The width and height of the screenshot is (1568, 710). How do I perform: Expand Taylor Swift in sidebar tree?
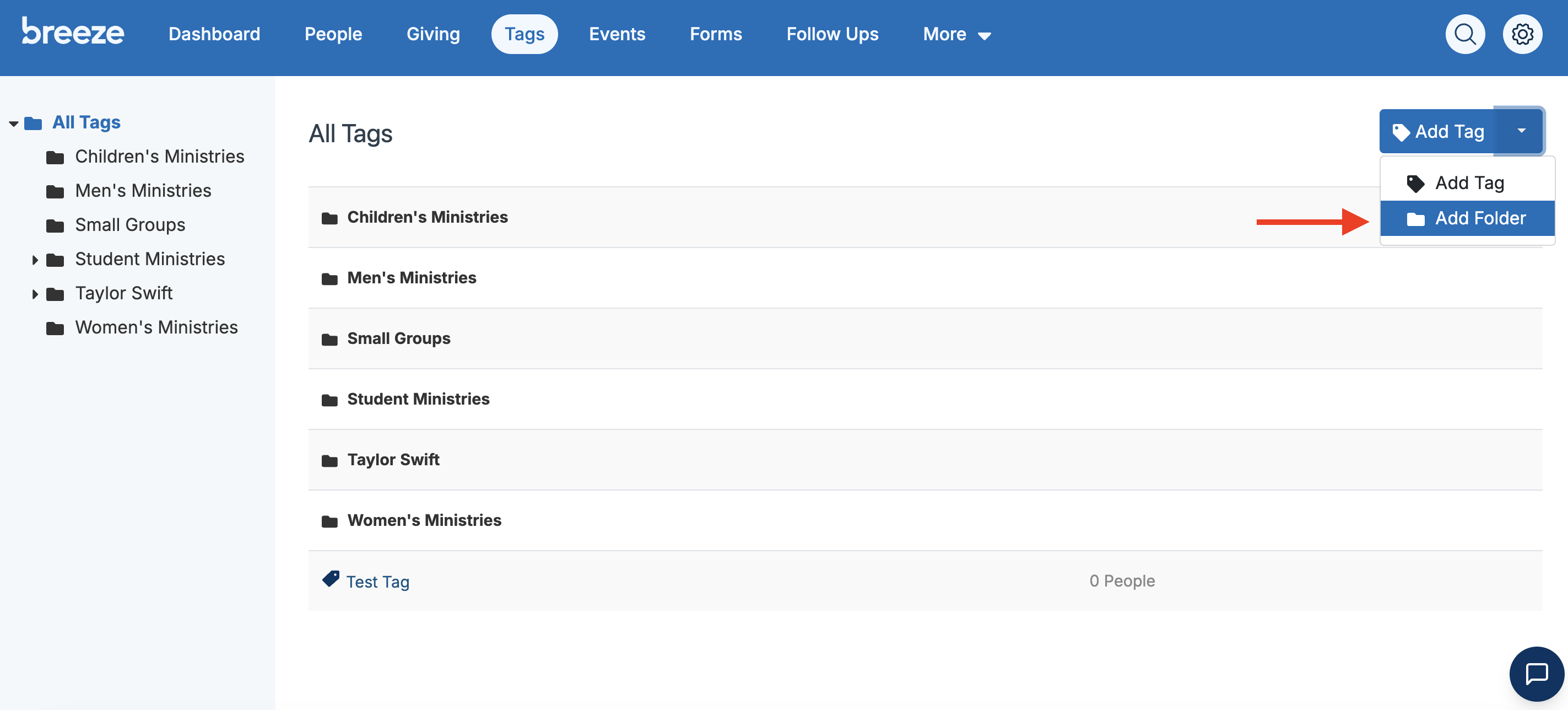(x=35, y=294)
